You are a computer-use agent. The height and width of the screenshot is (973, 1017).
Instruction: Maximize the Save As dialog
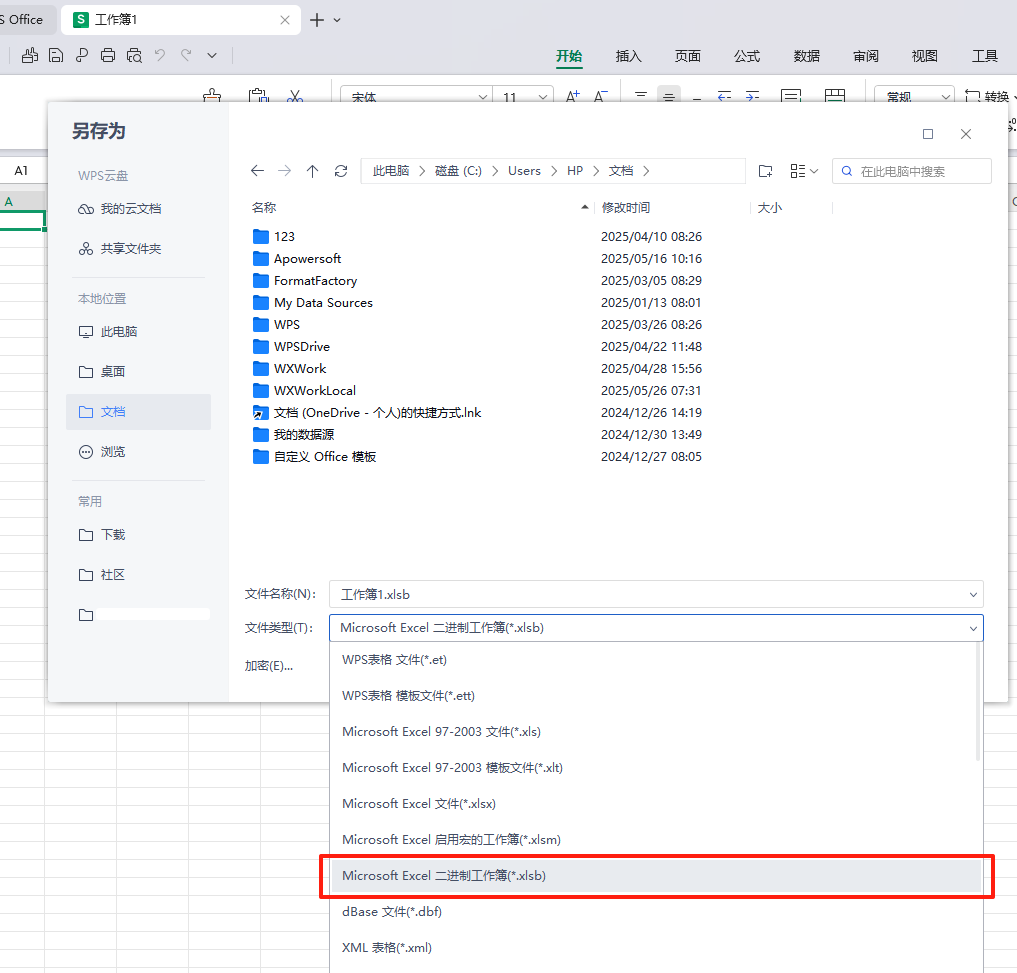click(x=928, y=134)
